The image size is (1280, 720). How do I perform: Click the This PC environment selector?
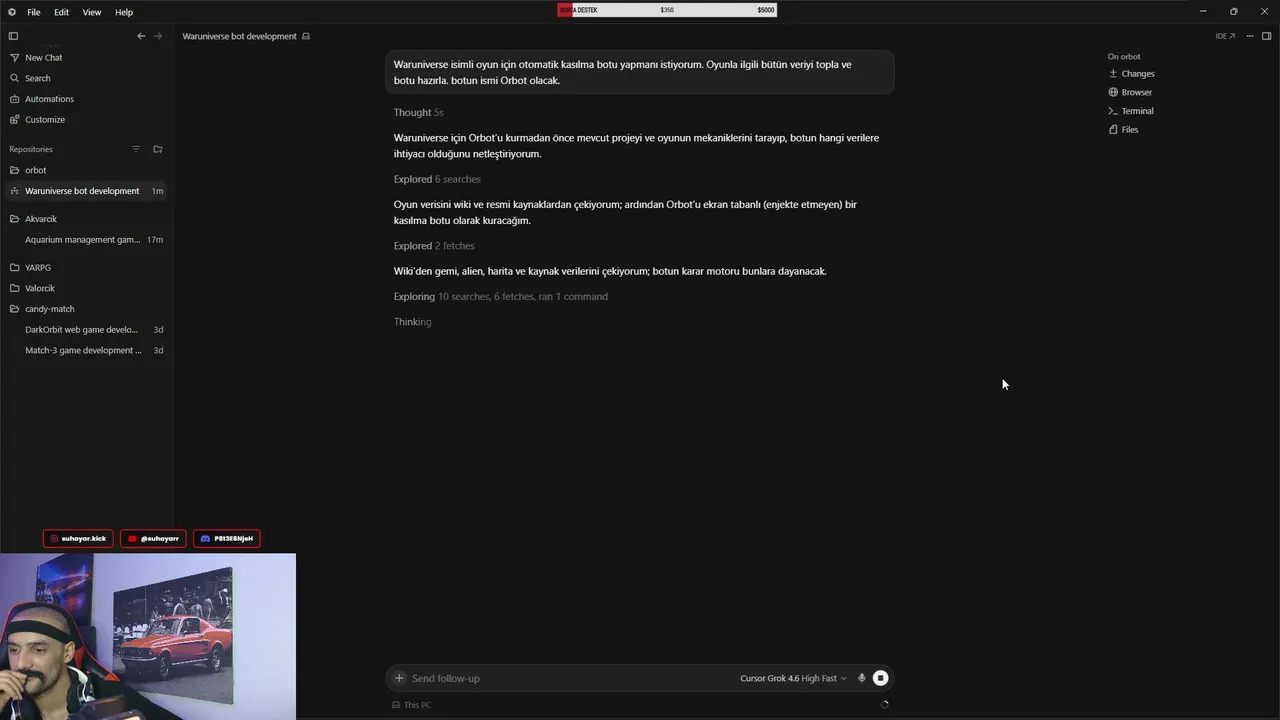(x=412, y=705)
